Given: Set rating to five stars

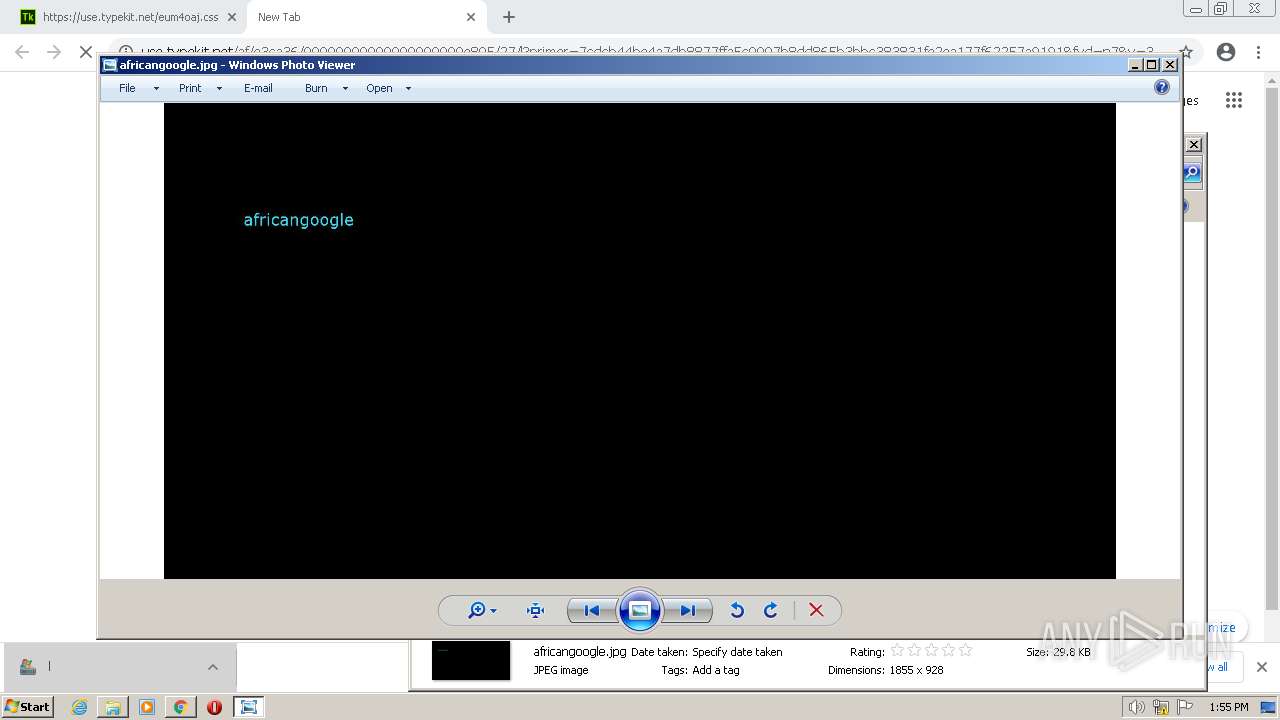Looking at the screenshot, I should (x=965, y=651).
